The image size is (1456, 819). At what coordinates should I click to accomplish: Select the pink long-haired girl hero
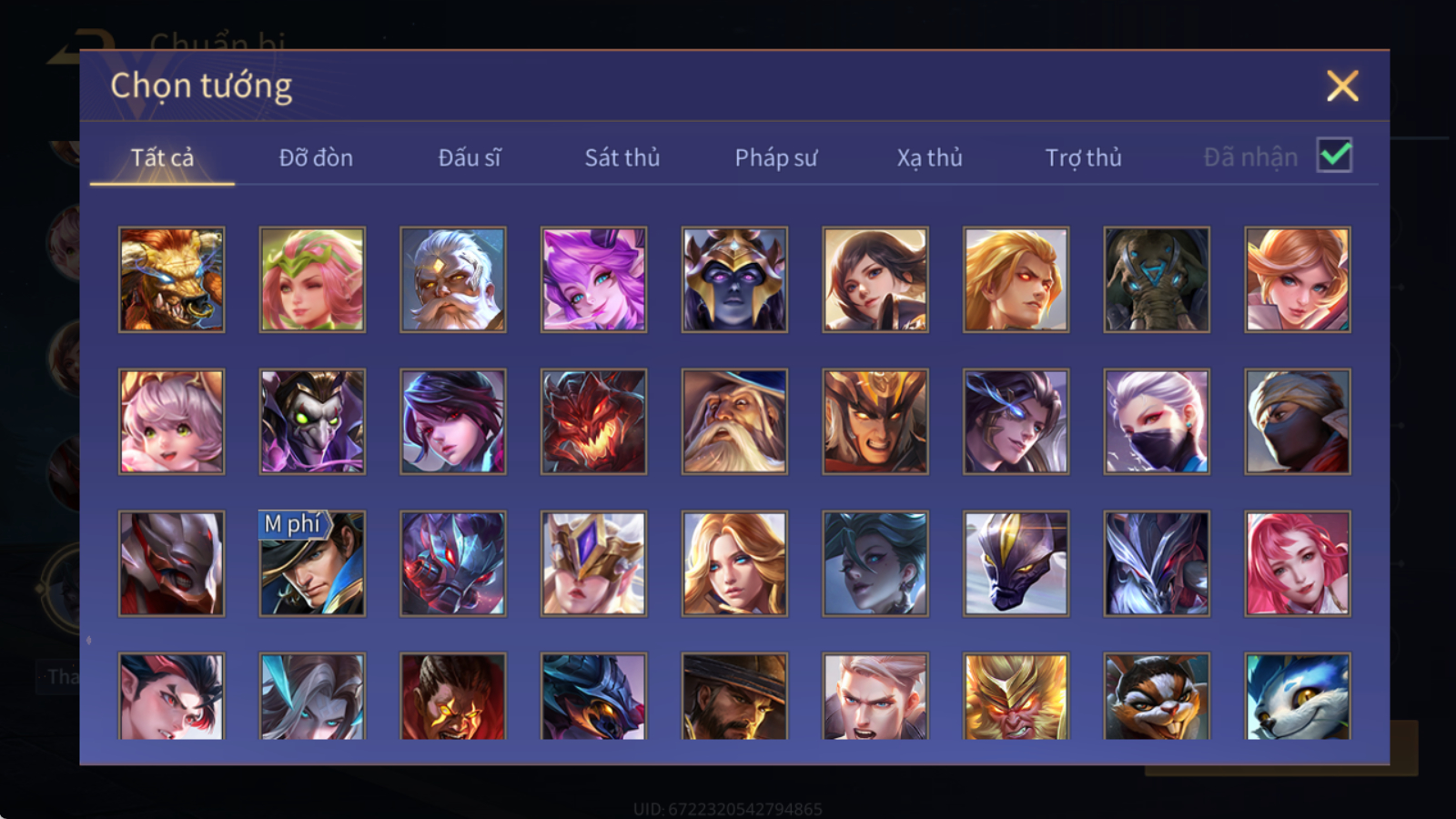pyautogui.click(x=1298, y=563)
